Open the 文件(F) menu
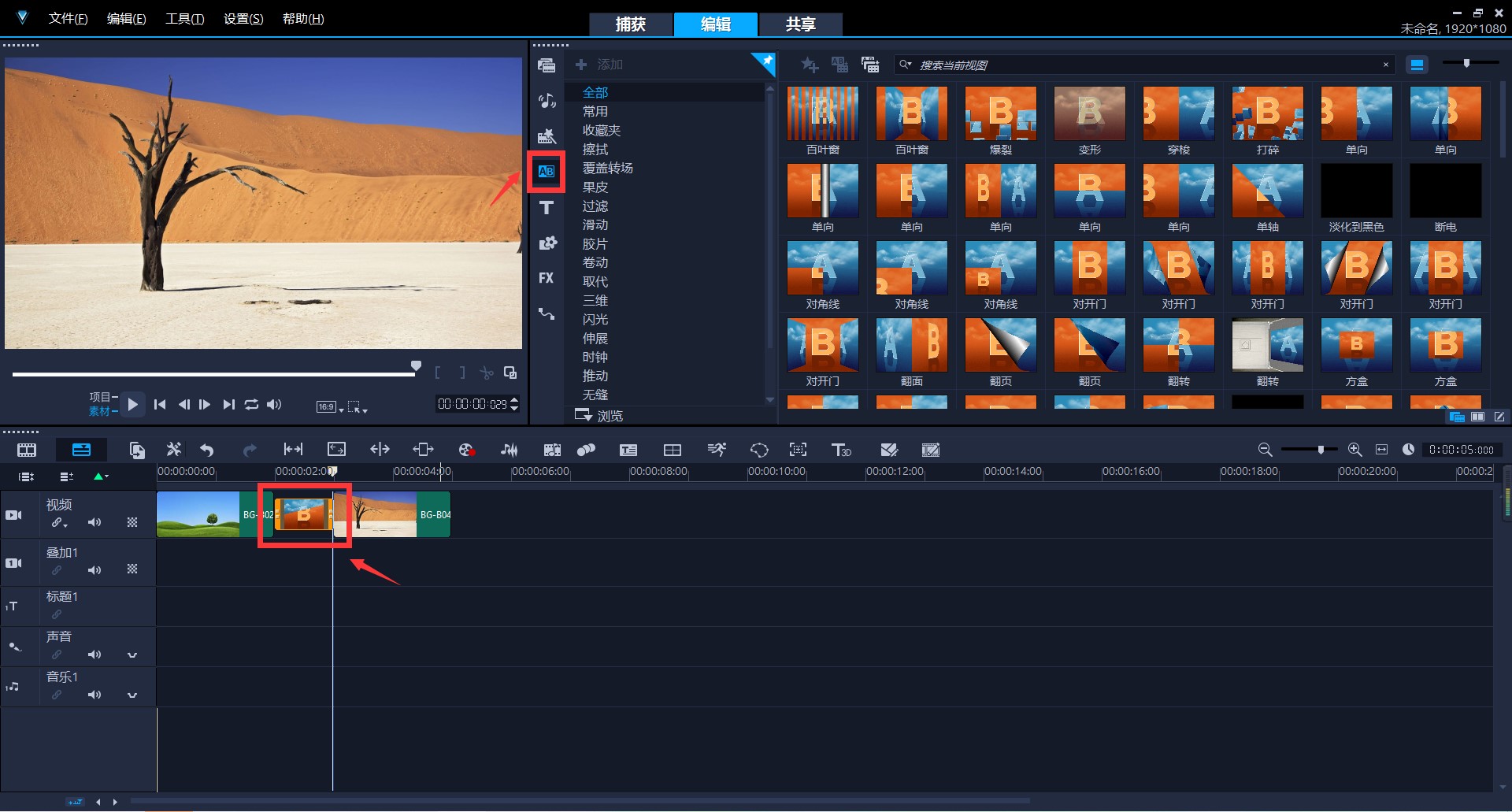The height and width of the screenshot is (812, 1512). pyautogui.click(x=69, y=18)
